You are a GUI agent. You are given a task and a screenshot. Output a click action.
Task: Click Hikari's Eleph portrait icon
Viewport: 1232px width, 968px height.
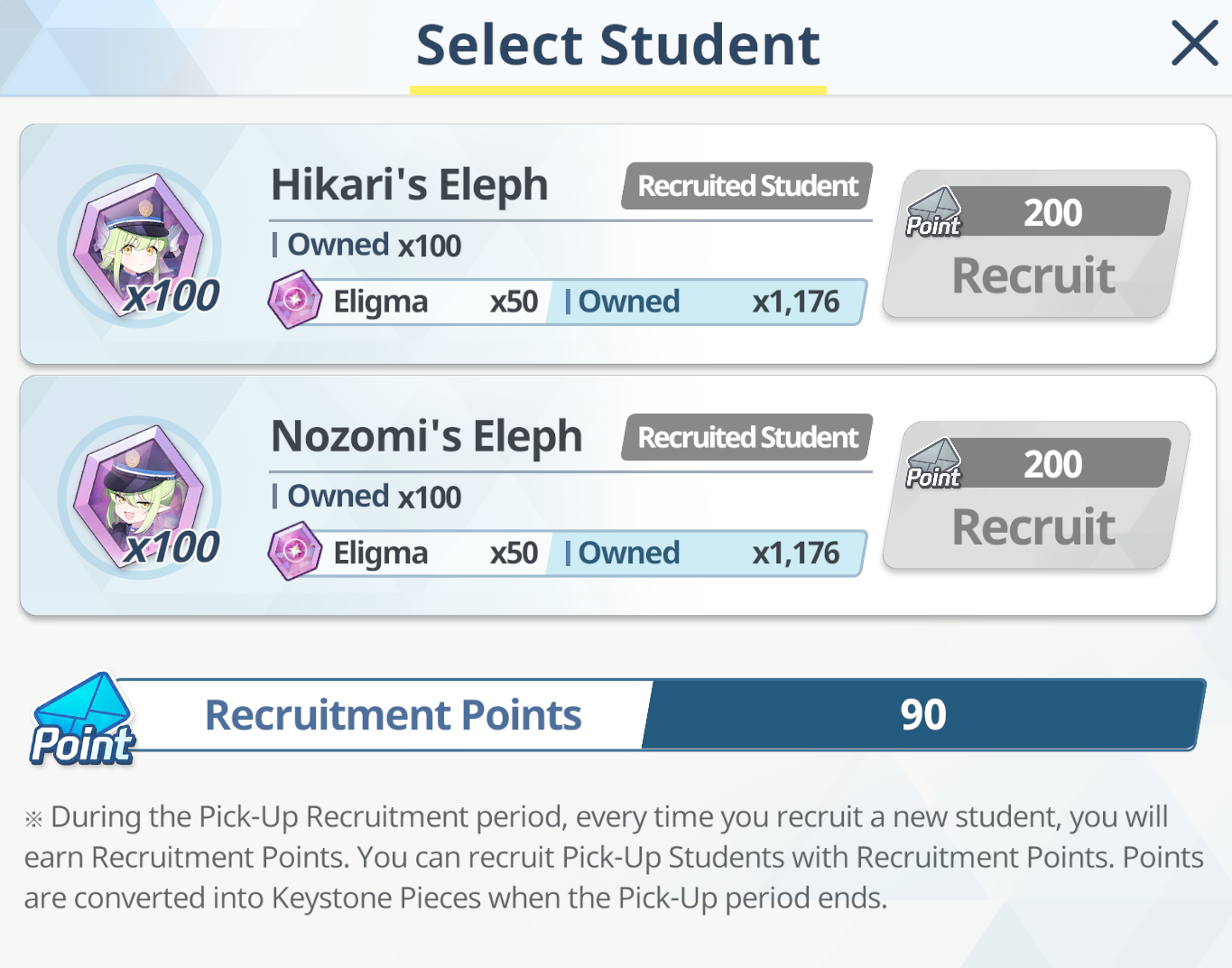tap(140, 246)
